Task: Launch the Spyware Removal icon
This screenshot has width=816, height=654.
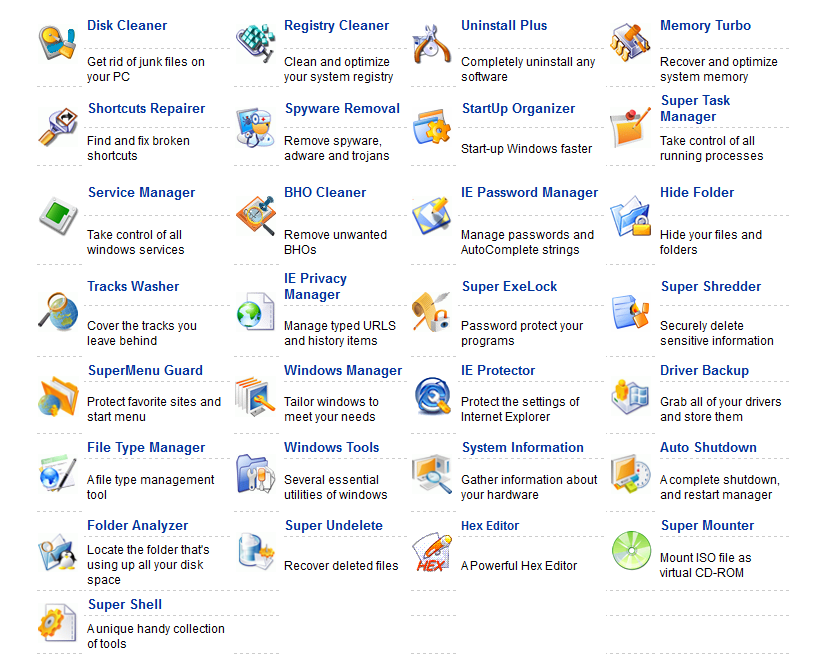Action: 255,128
